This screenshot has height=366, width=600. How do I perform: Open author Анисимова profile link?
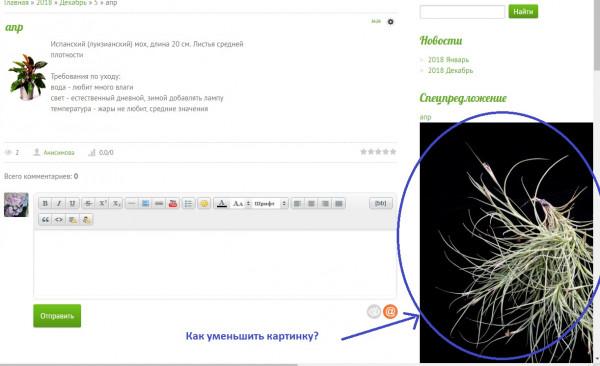click(x=59, y=153)
